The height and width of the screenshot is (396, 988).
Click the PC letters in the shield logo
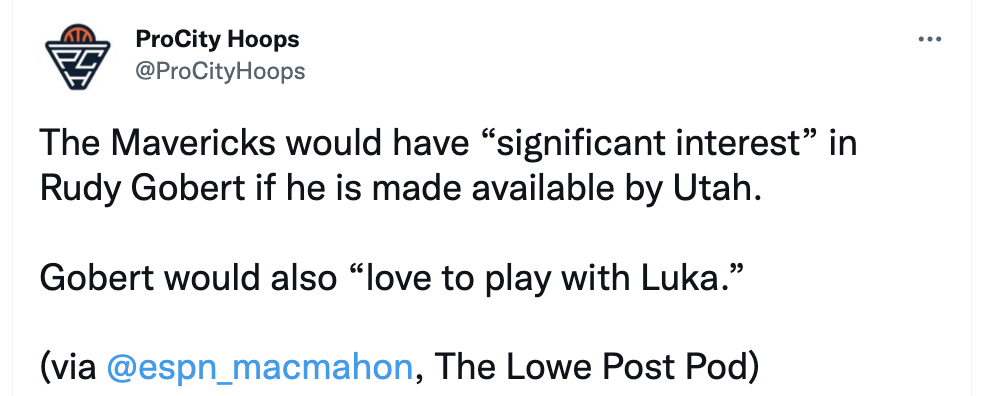pos(77,65)
